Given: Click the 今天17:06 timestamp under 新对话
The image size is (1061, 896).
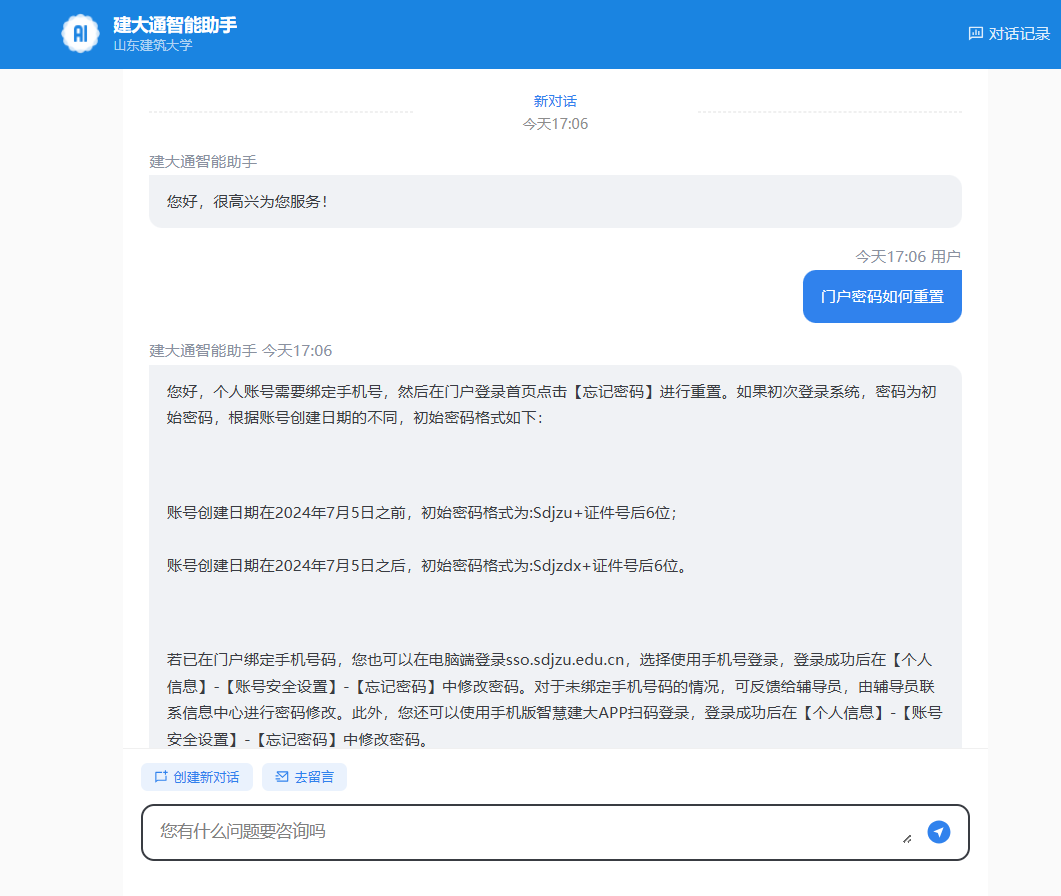Looking at the screenshot, I should point(555,124).
